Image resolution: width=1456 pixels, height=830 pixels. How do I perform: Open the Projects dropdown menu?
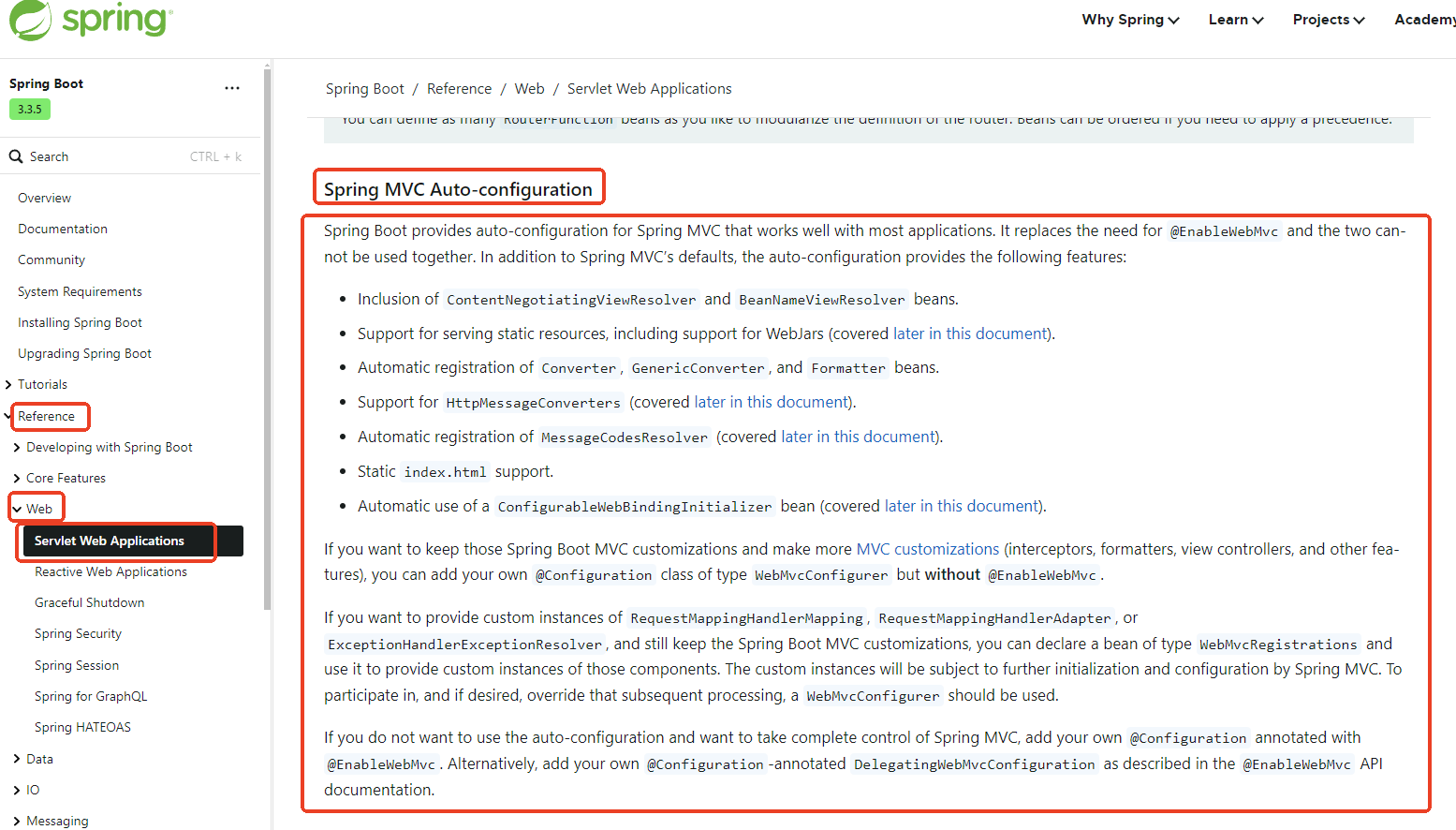coord(1328,20)
